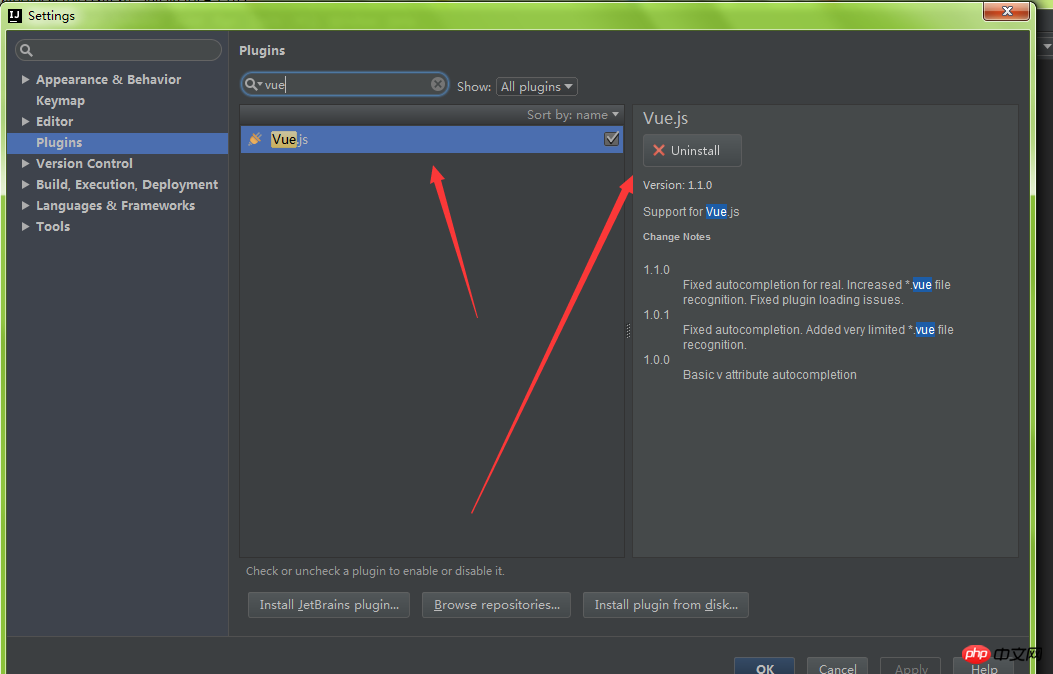Confirm with the OK button
1053x674 pixels.
tap(765, 666)
